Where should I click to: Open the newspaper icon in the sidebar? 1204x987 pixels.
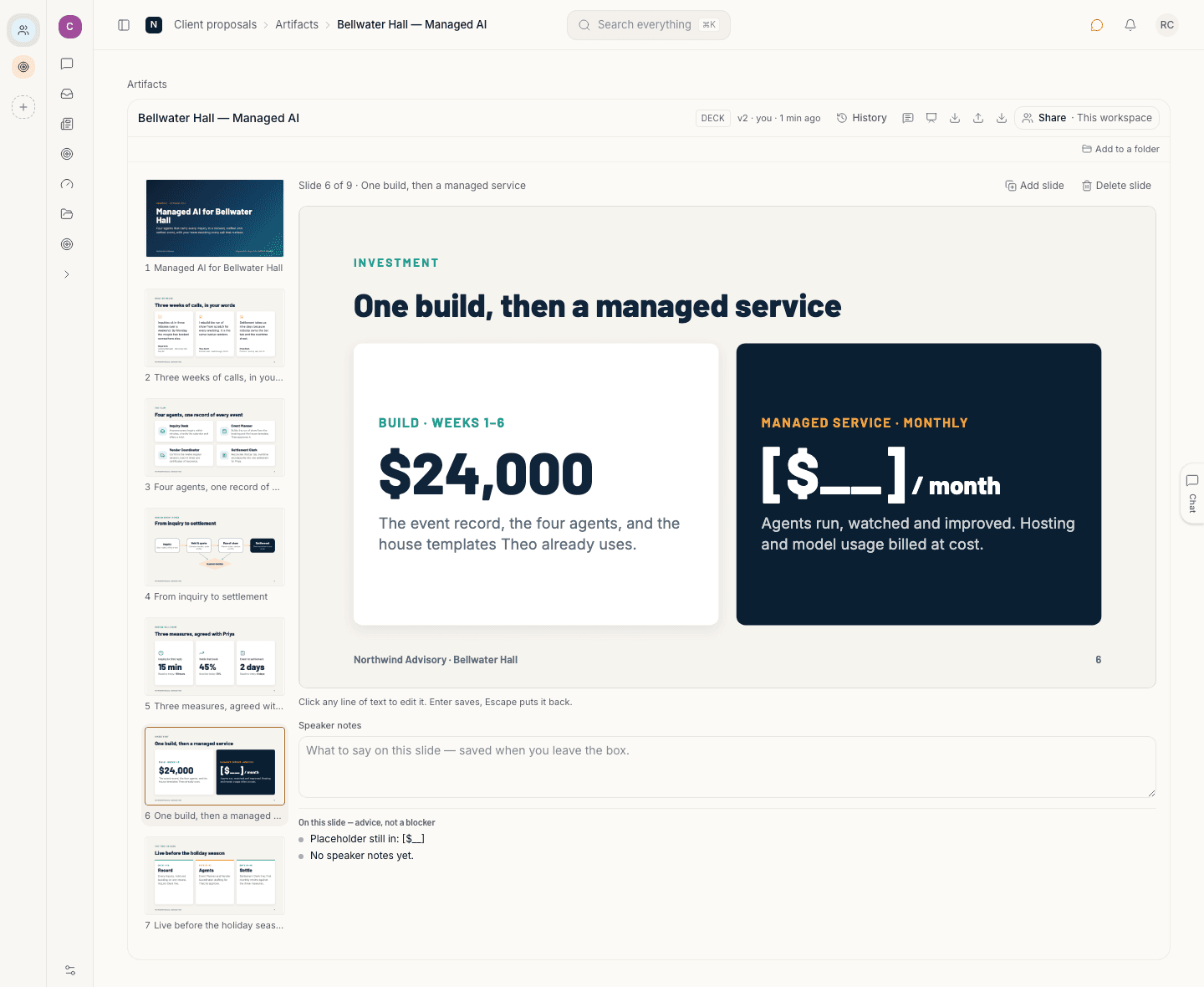(x=67, y=124)
